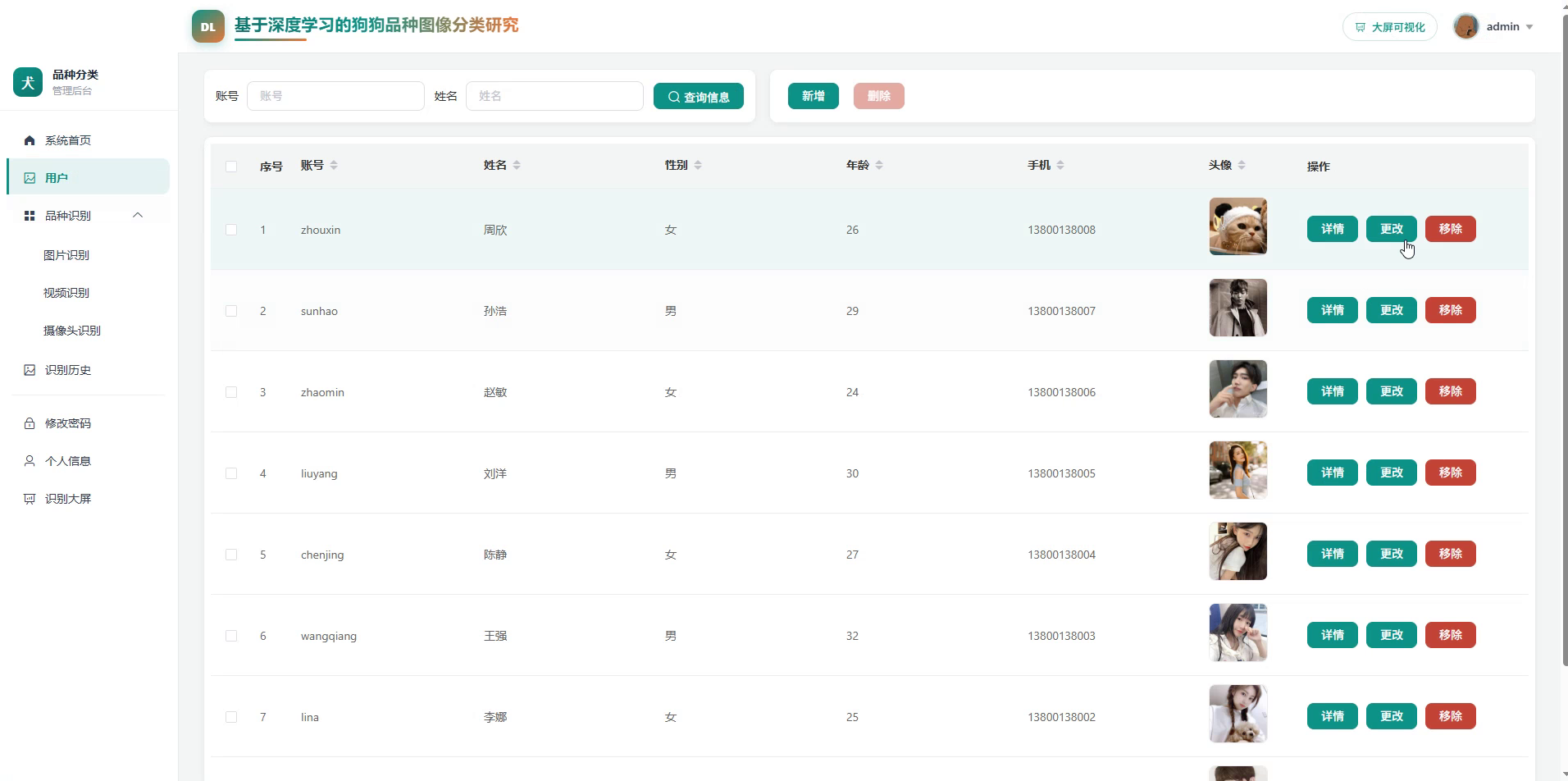This screenshot has width=1568, height=781.
Task: Click the grid icon beside 品种识别
Action: click(30, 216)
